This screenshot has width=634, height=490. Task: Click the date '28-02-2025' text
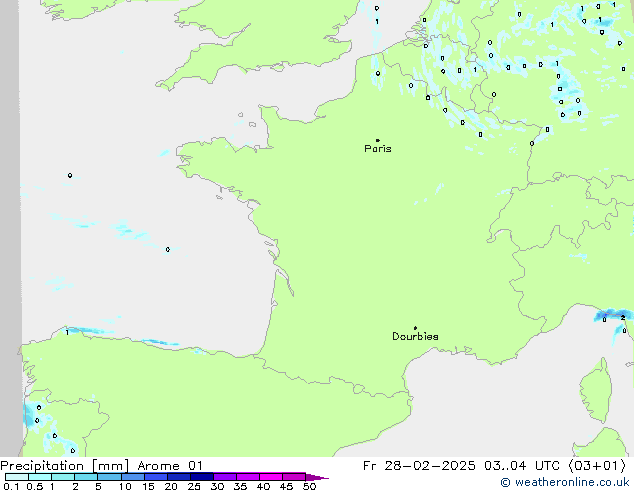[430, 466]
